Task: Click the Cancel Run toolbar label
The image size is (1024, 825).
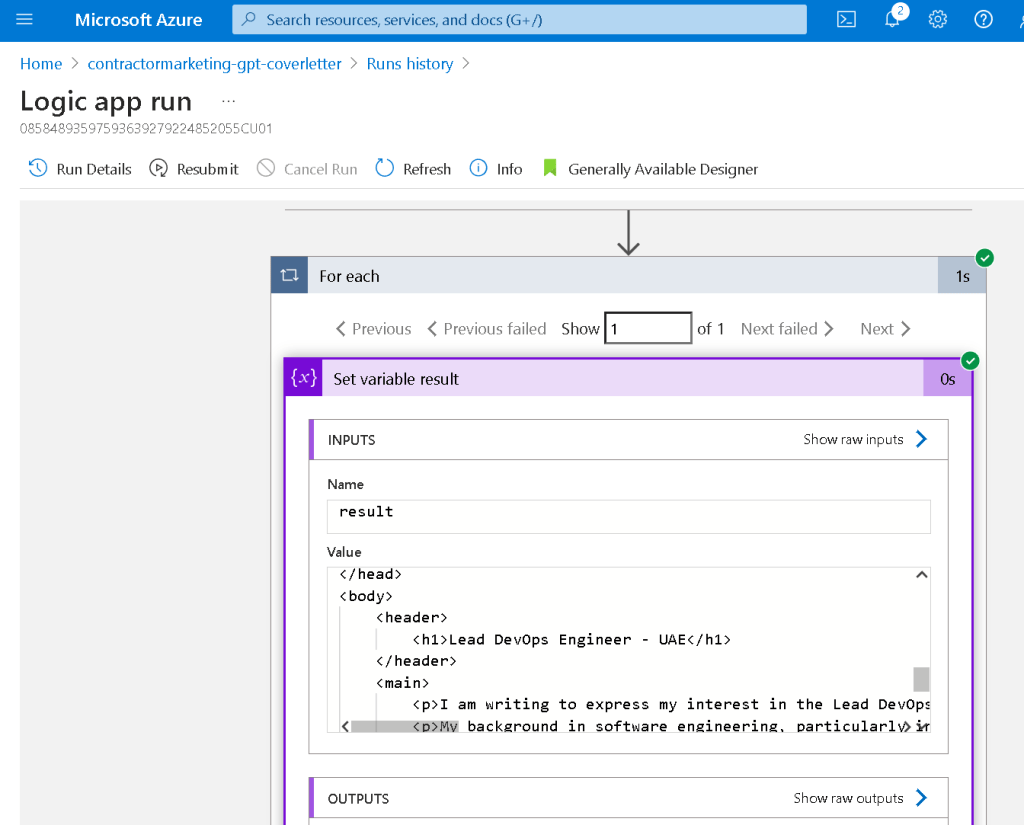Action: (x=321, y=169)
